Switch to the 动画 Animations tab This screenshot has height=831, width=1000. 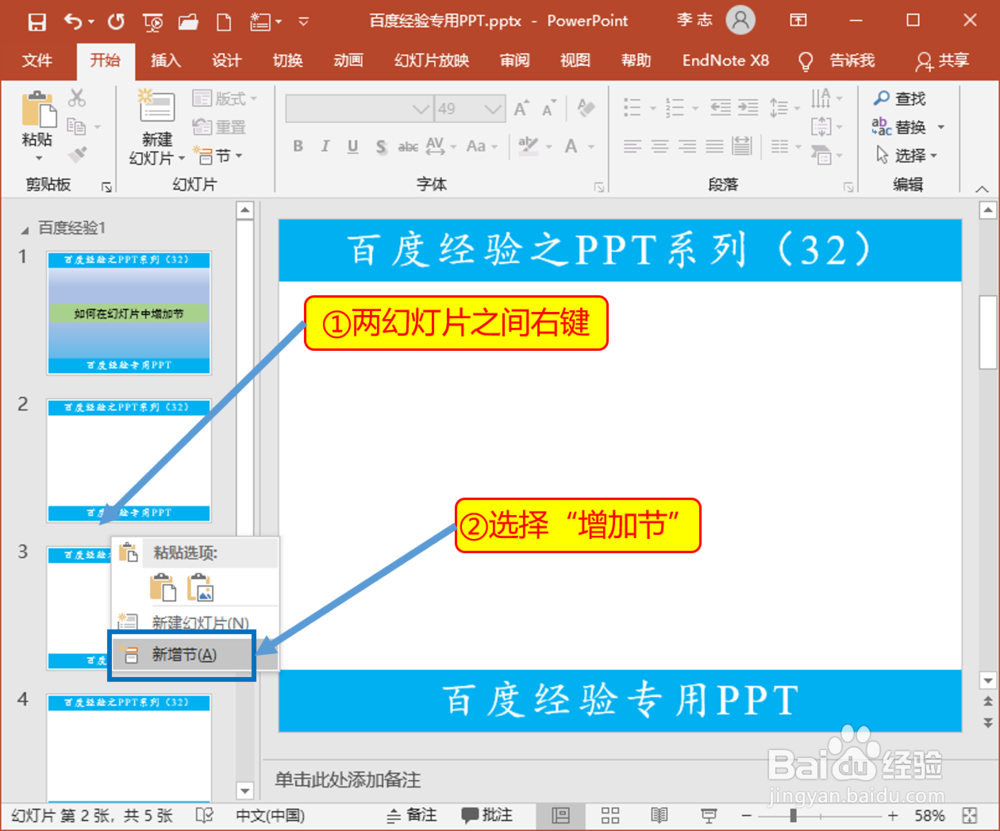pos(348,61)
